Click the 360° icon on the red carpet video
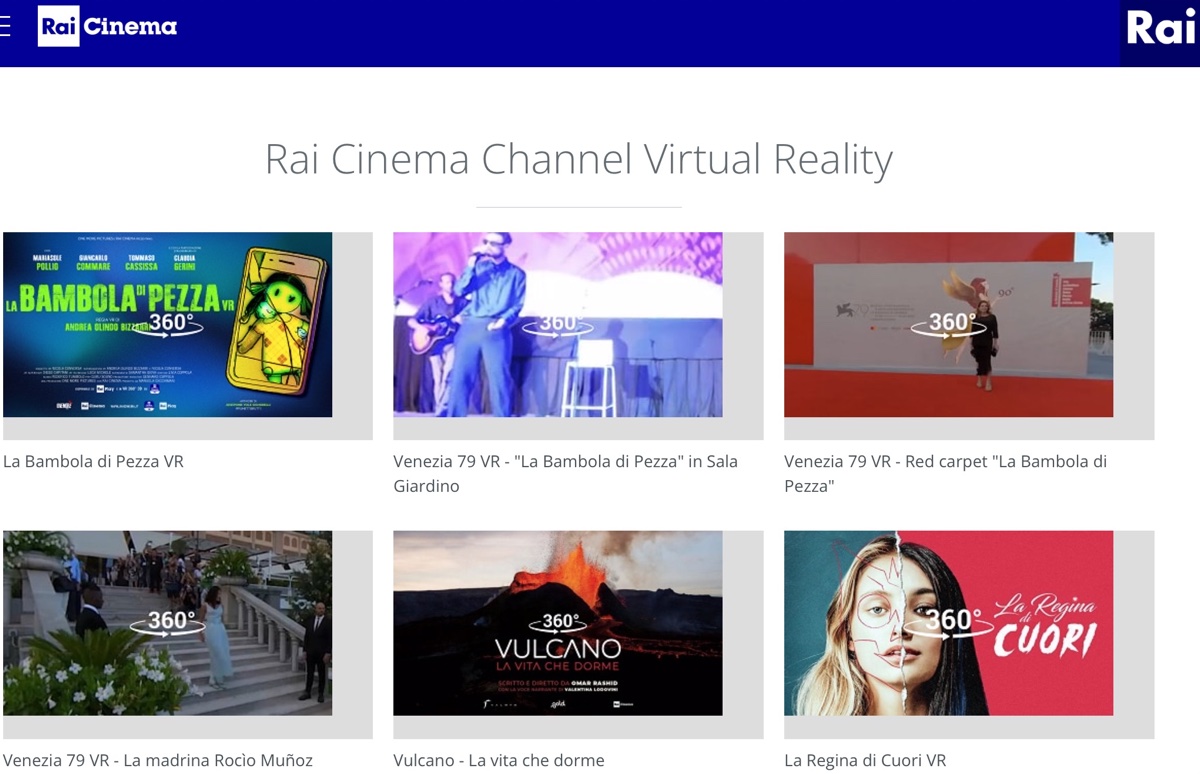This screenshot has height=774, width=1200. (948, 324)
